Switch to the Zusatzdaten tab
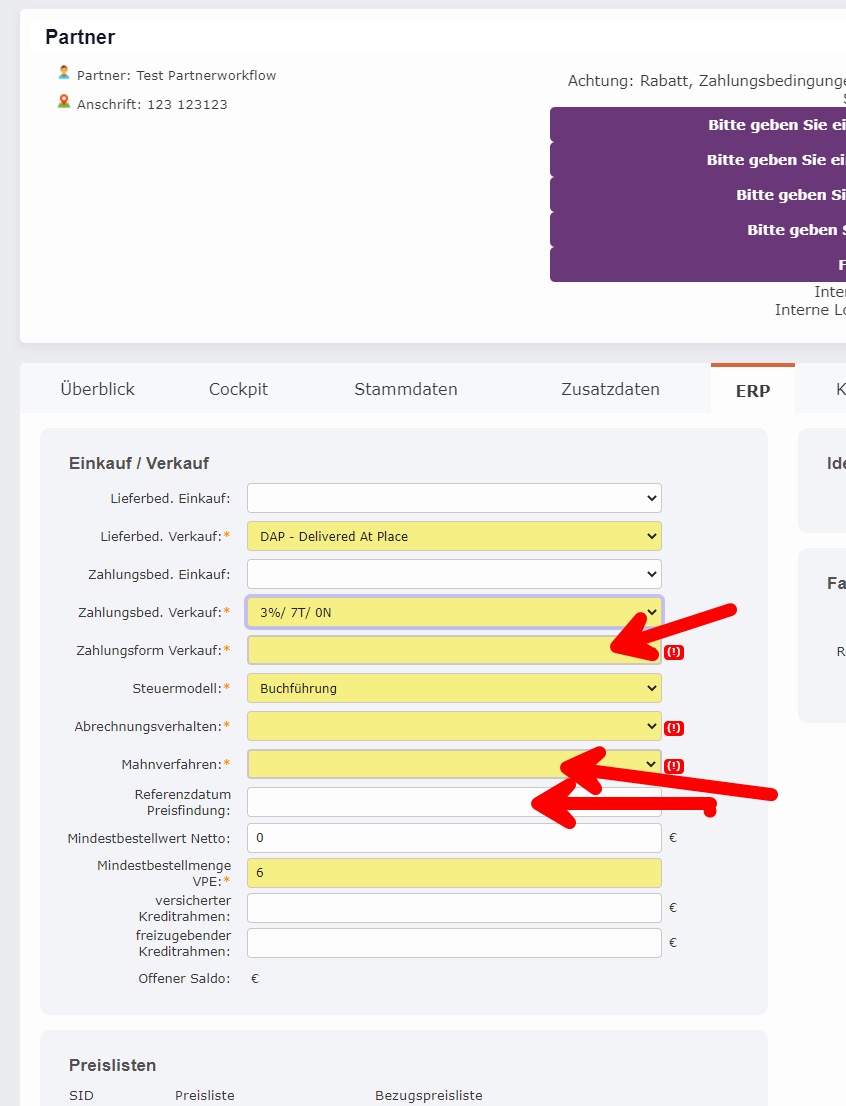Screen dimensions: 846x1106 point(610,389)
